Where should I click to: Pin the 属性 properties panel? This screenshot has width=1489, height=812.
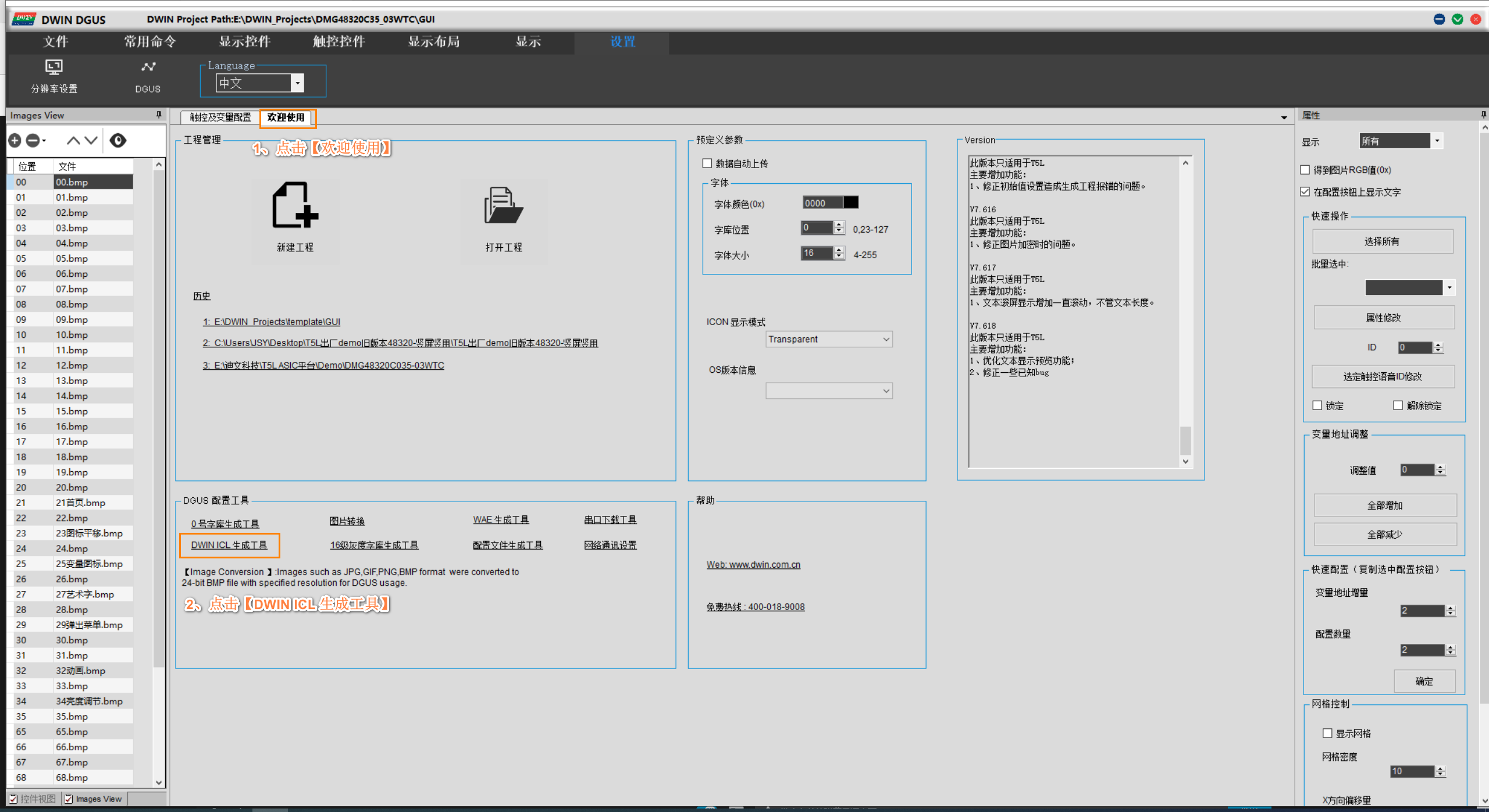point(1484,115)
